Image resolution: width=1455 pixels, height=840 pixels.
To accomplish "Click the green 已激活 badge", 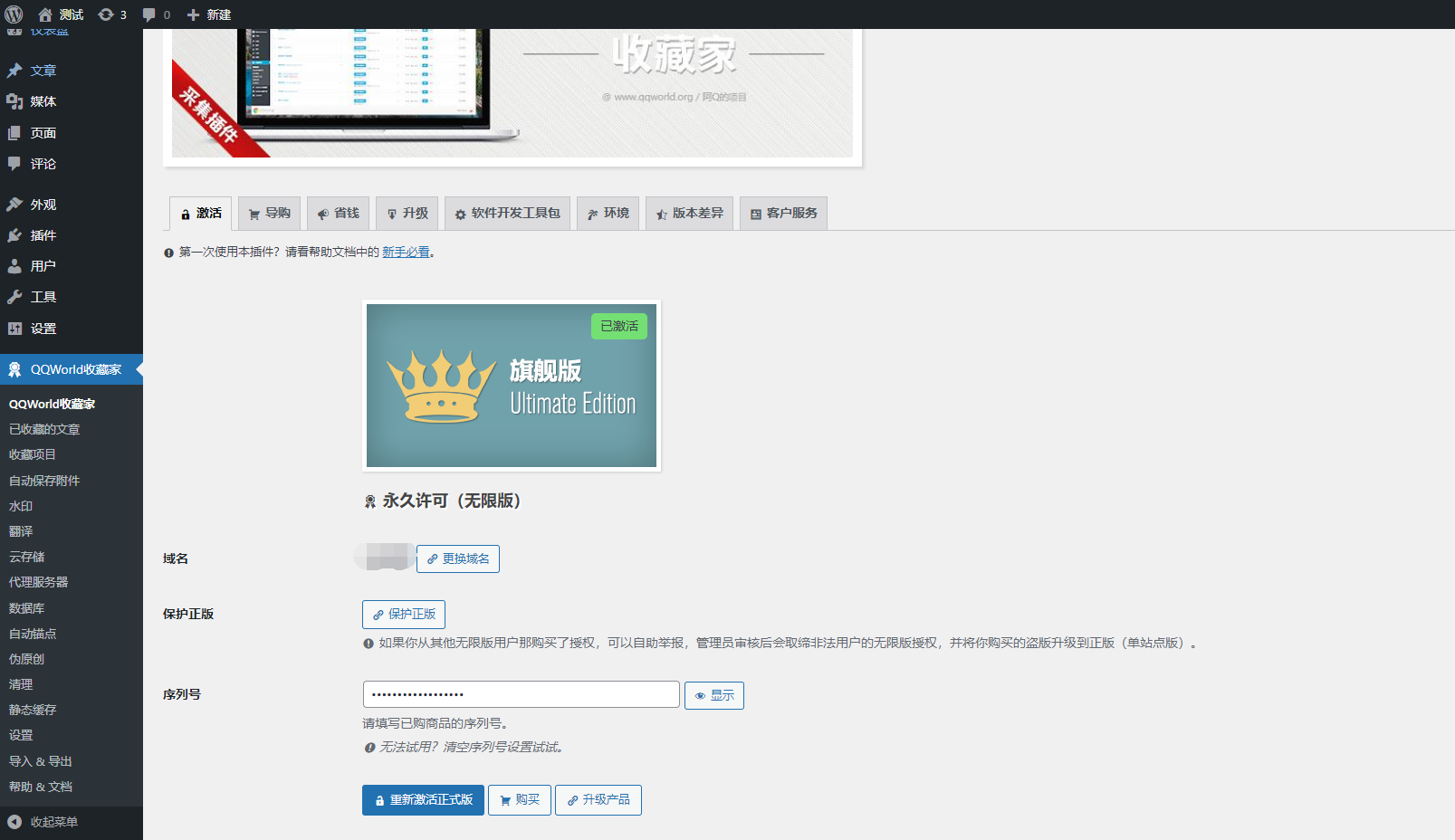I will (x=619, y=326).
